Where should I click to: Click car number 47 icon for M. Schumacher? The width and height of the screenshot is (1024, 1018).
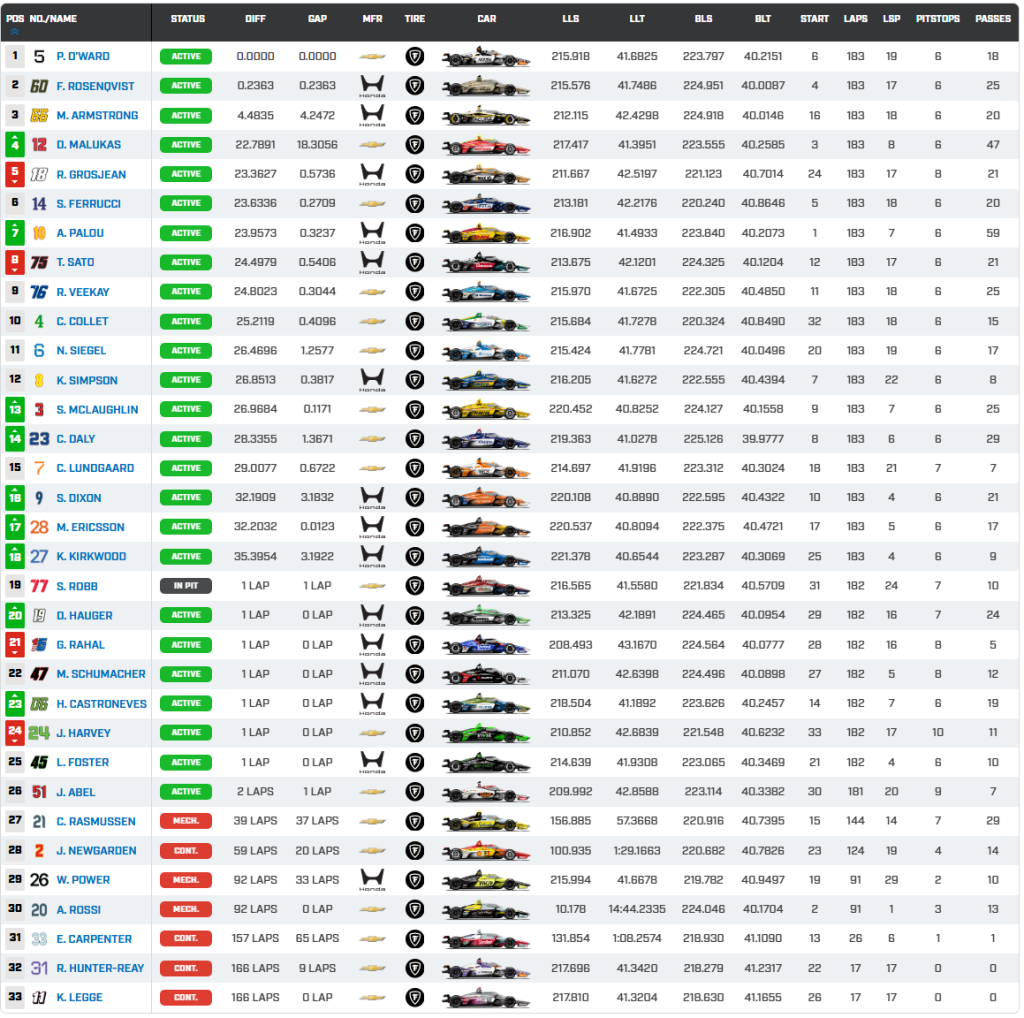(39, 674)
